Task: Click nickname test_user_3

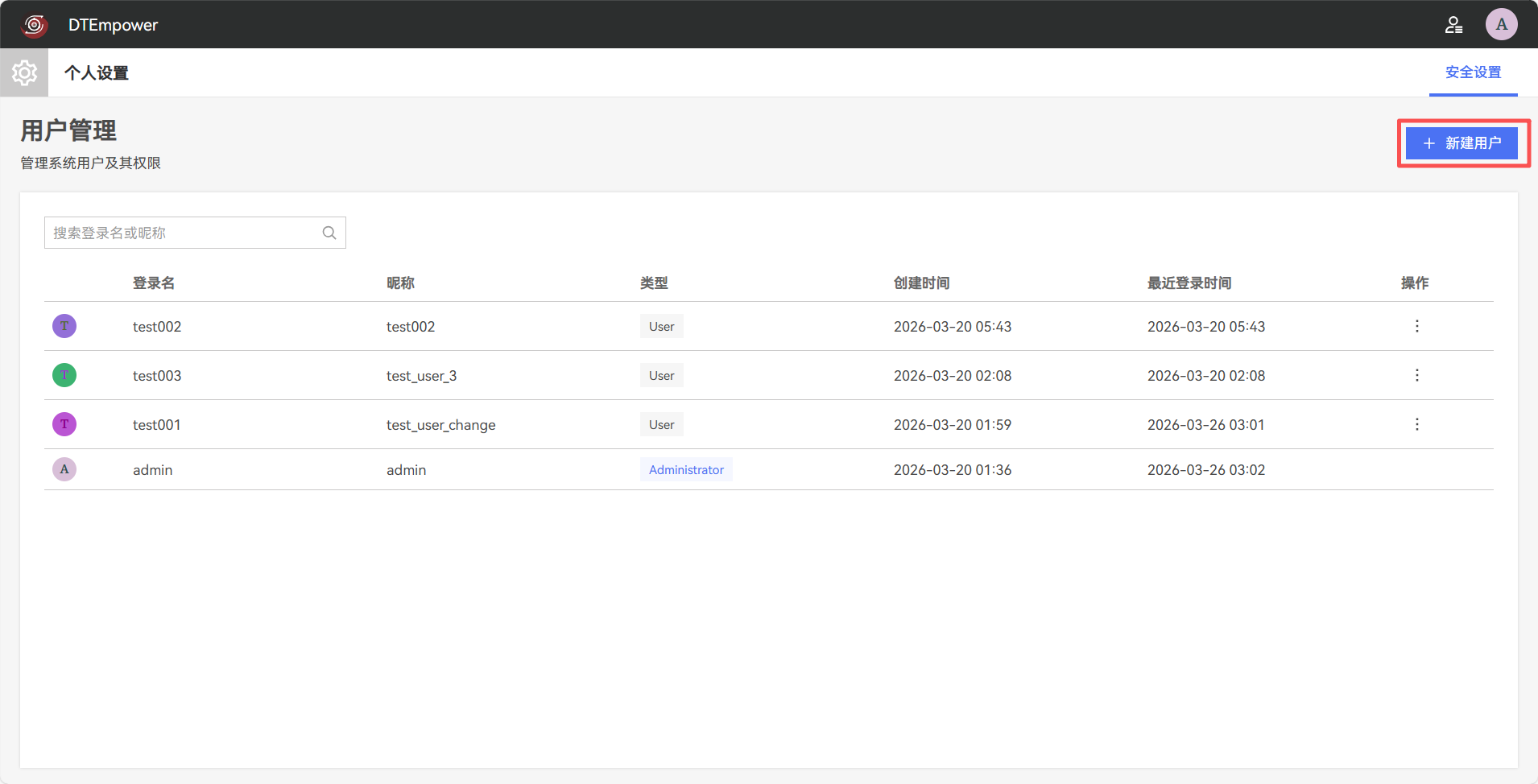Action: click(421, 376)
